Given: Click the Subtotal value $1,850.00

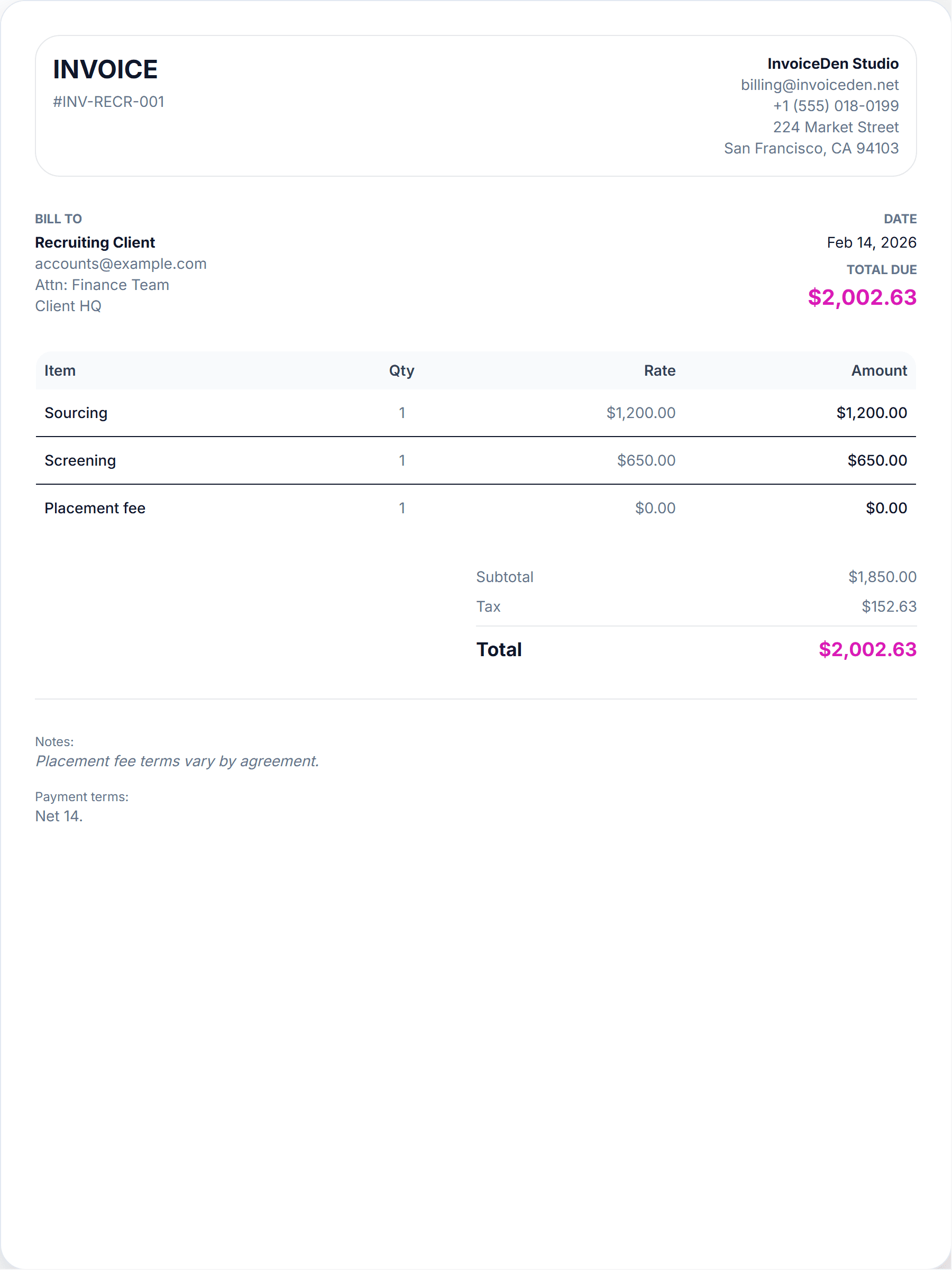Looking at the screenshot, I should 882,577.
